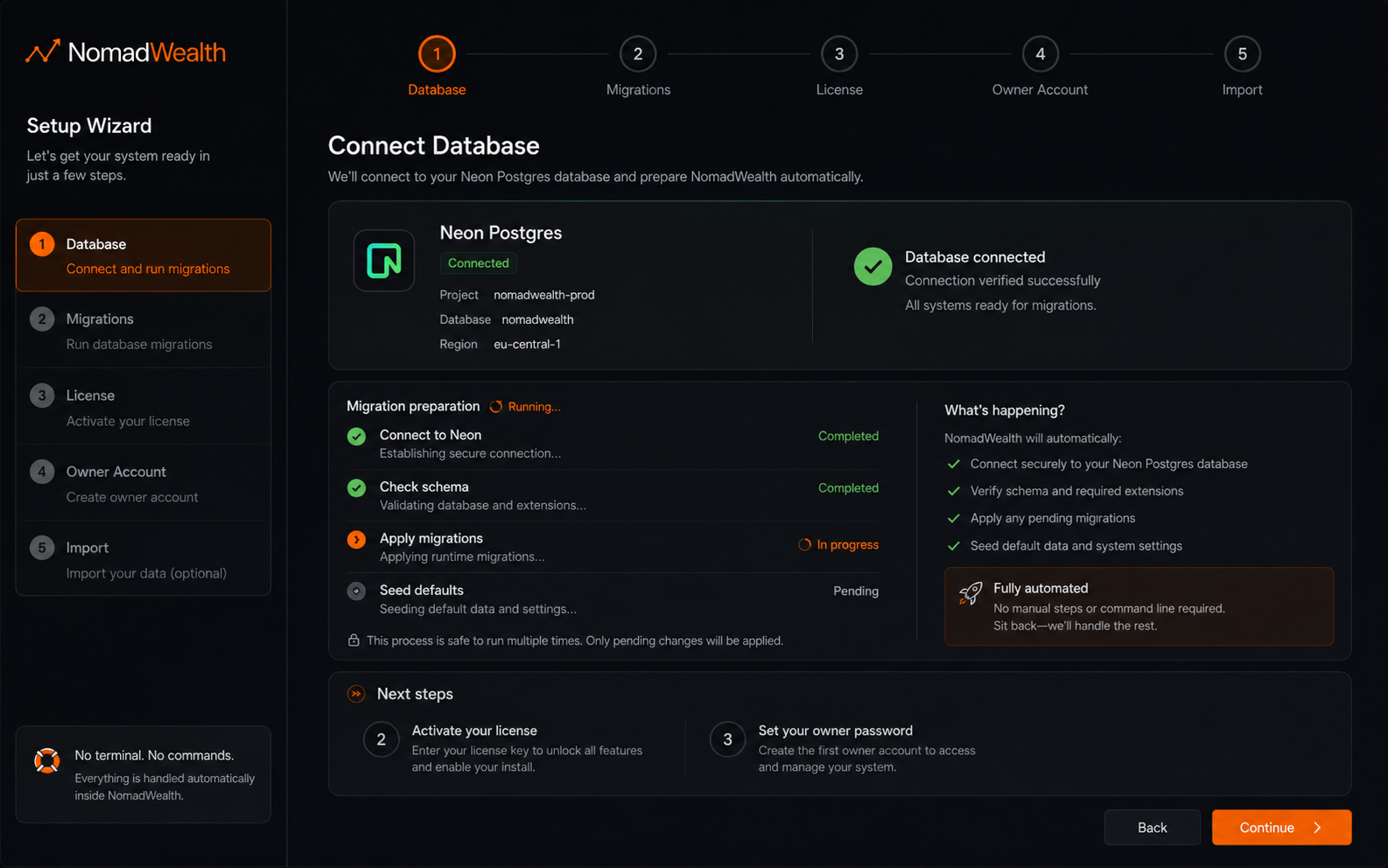The height and width of the screenshot is (868, 1388).
Task: Click the number 2 circle for Activate your license
Action: point(382,740)
